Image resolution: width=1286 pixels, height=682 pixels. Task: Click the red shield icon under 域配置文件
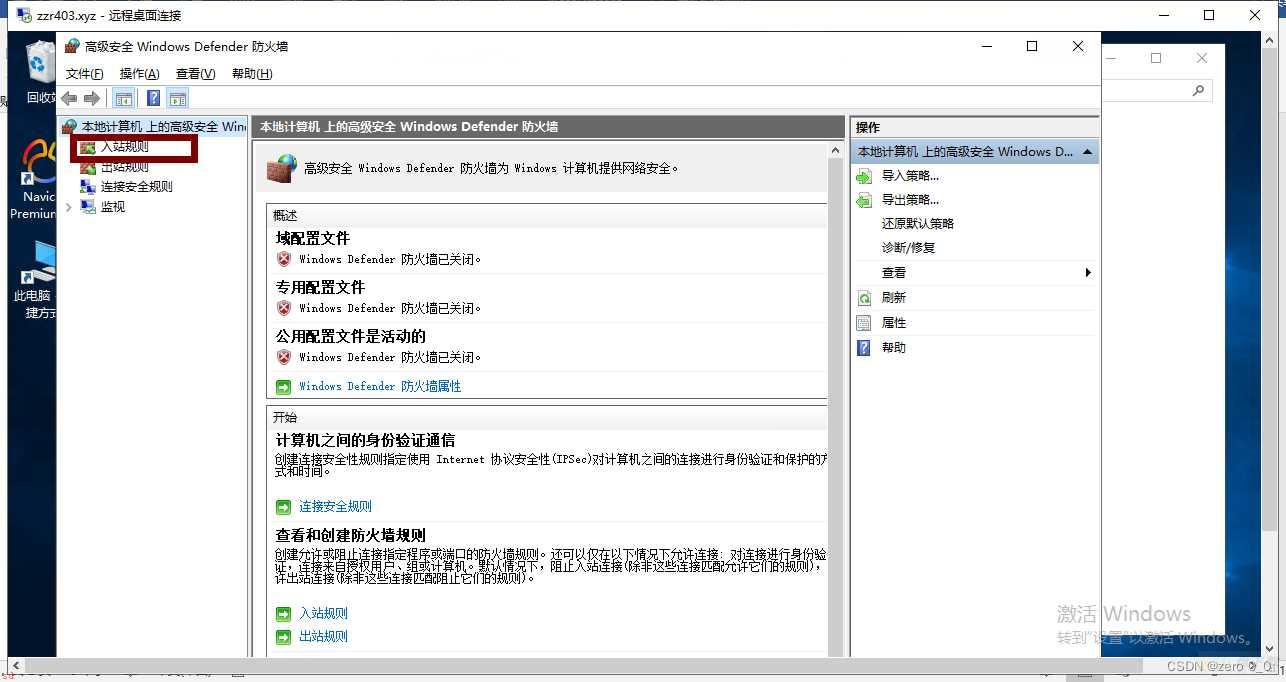(284, 259)
